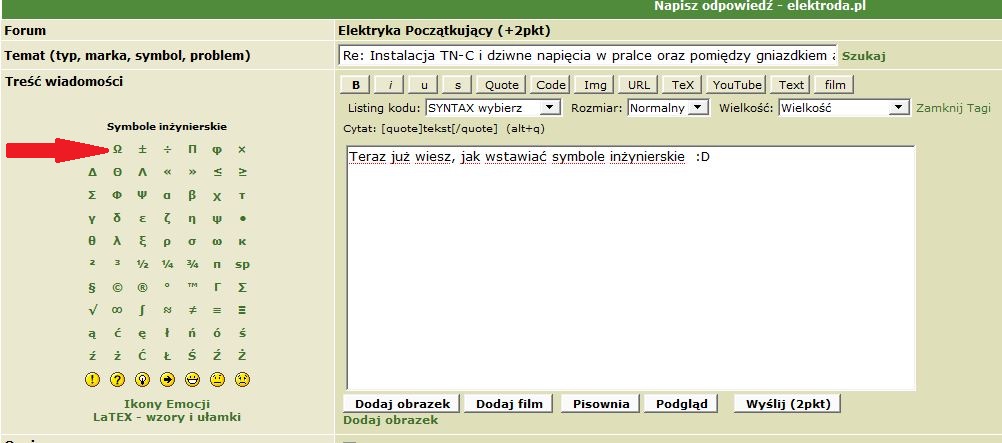Insert the ω lowercase omega symbol

pyautogui.click(x=217, y=242)
